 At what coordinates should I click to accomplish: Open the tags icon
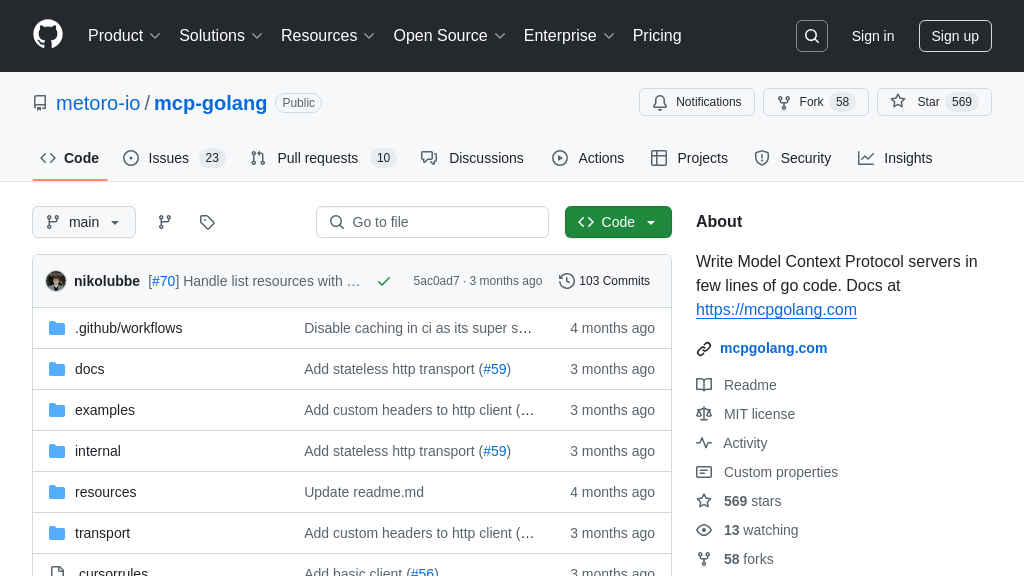pyautogui.click(x=207, y=222)
